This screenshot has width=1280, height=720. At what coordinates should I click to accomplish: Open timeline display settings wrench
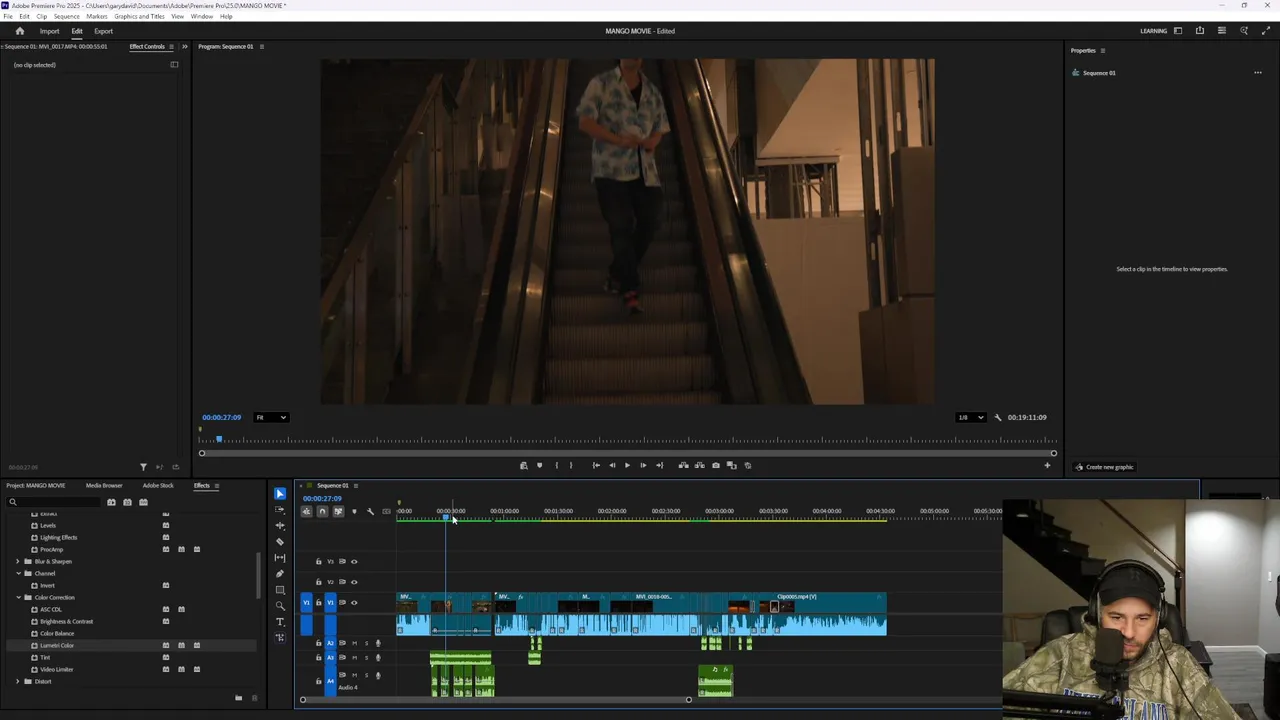[x=370, y=511]
